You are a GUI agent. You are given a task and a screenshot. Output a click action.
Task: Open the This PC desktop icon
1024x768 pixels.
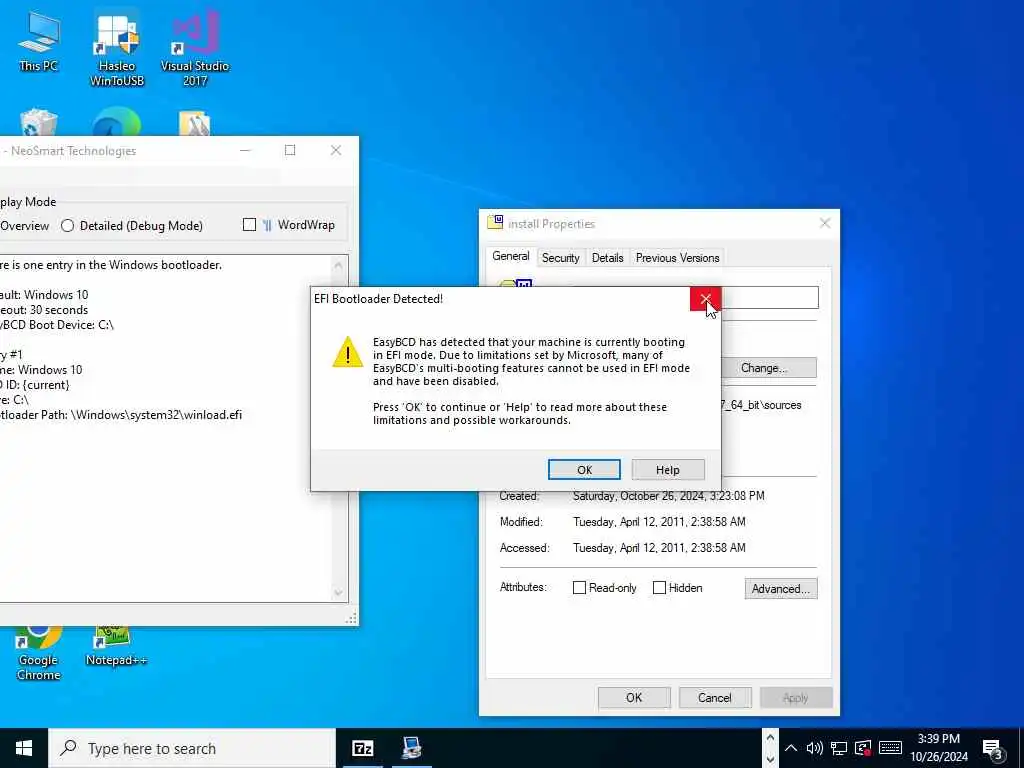pos(39,42)
